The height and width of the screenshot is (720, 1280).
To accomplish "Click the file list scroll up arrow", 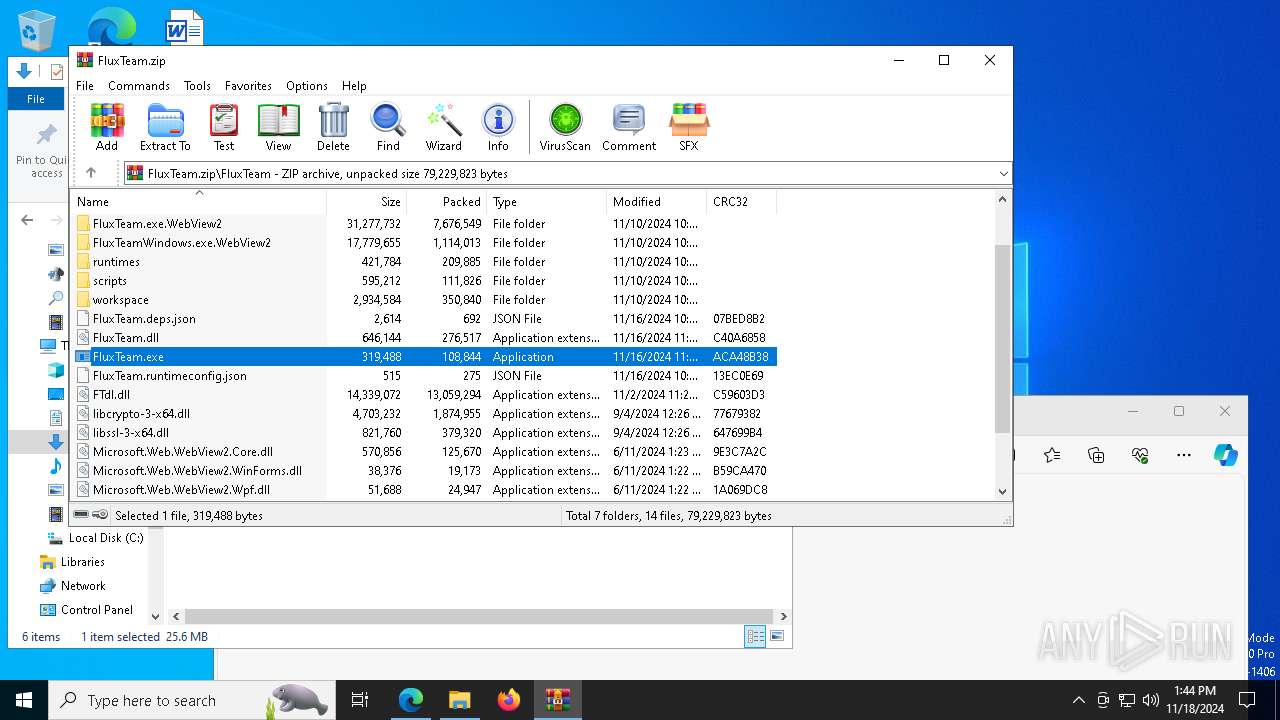I will click(x=1003, y=199).
